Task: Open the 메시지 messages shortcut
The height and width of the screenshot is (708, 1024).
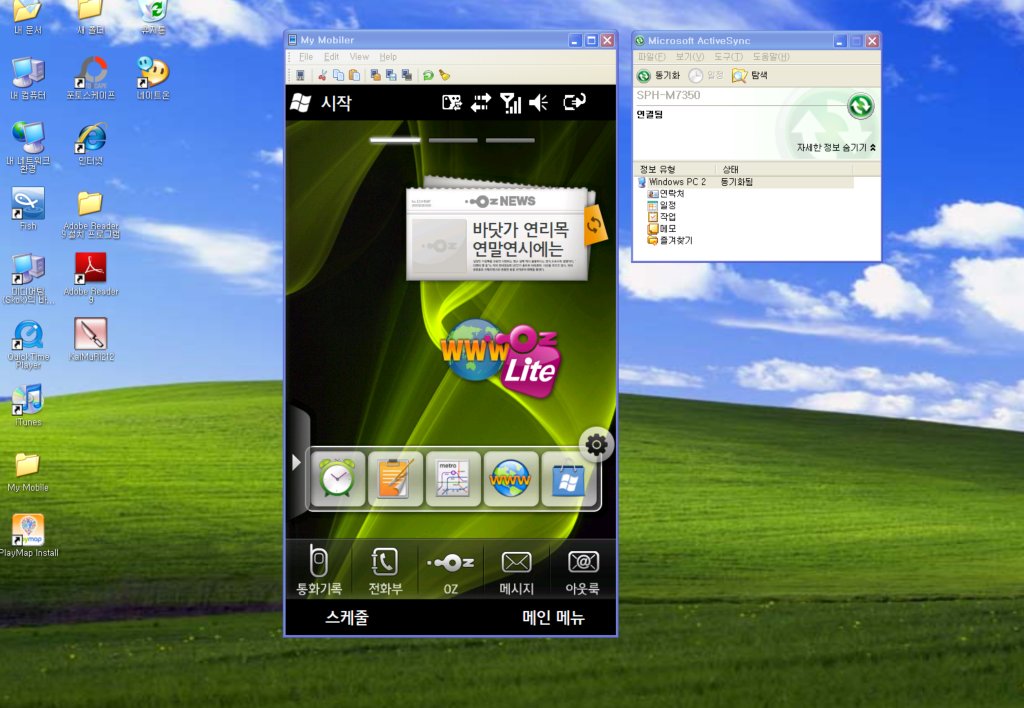Action: tap(517, 570)
